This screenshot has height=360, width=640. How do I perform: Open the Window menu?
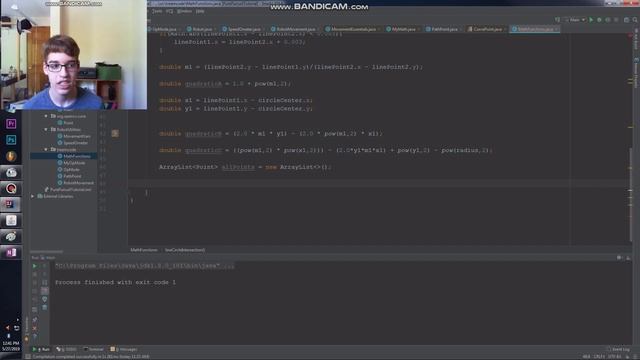pyautogui.click(x=184, y=11)
